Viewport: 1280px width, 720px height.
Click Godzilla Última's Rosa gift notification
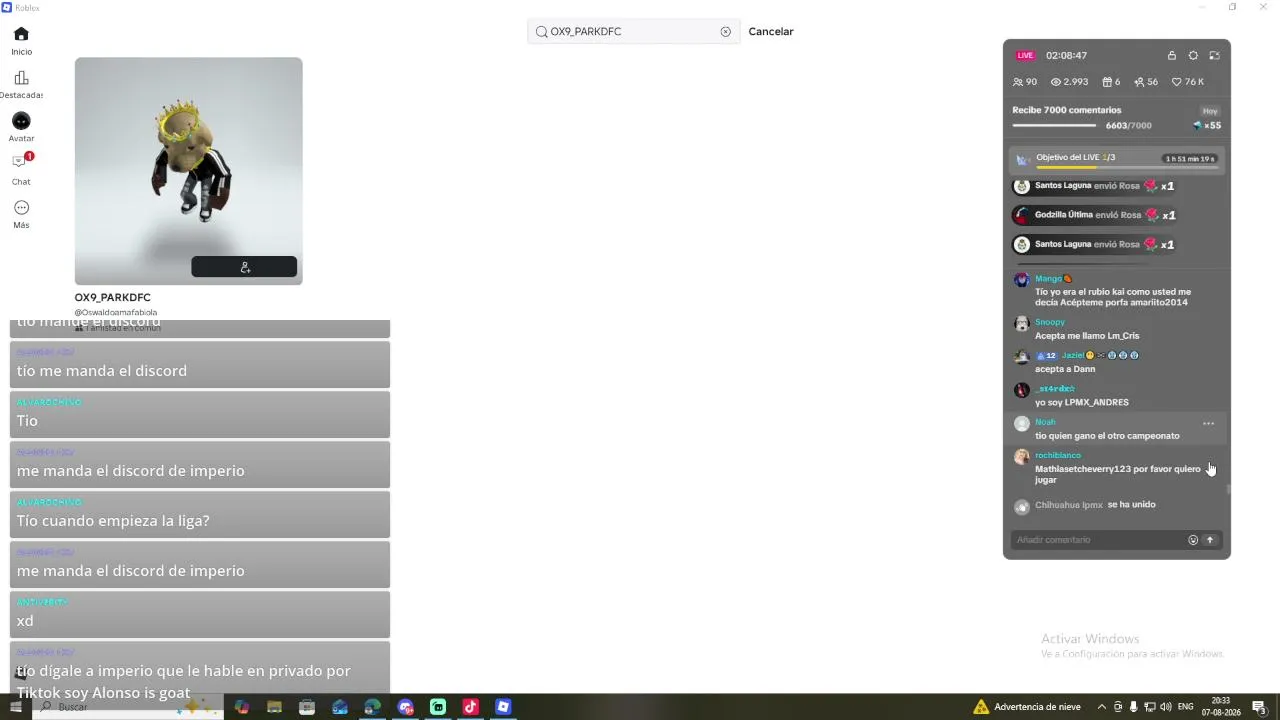[1094, 215]
